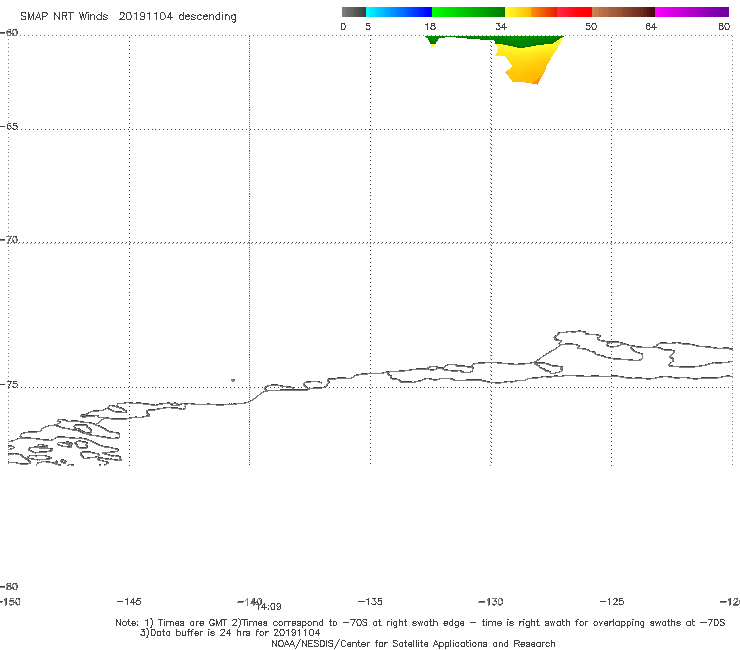Click the SMAP NRT Winds title text
The image size is (740, 650).
pos(128,17)
